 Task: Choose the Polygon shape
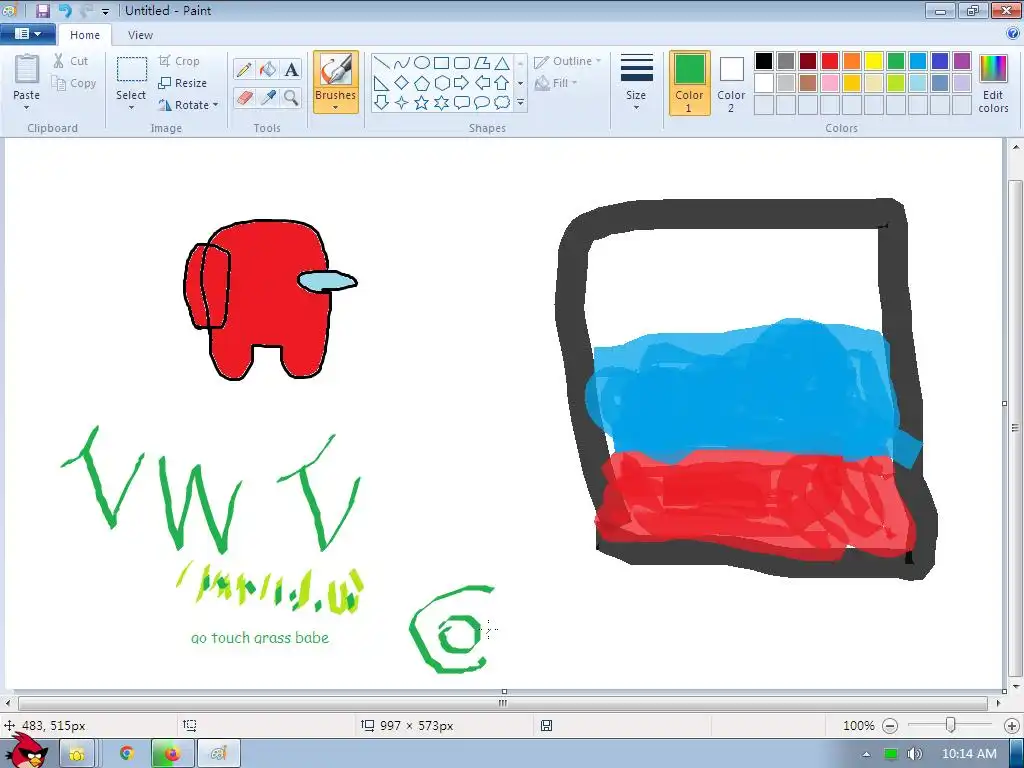pos(482,63)
